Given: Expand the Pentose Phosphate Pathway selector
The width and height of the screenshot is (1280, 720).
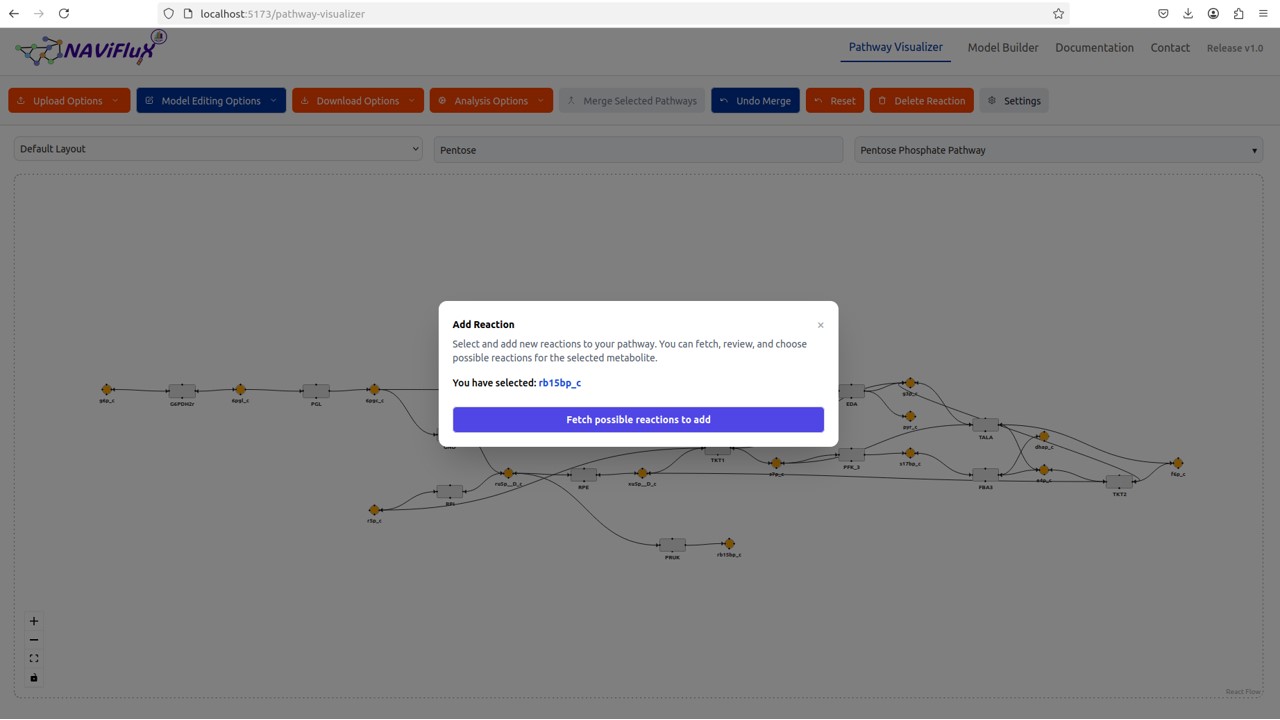Looking at the screenshot, I should pos(1058,150).
